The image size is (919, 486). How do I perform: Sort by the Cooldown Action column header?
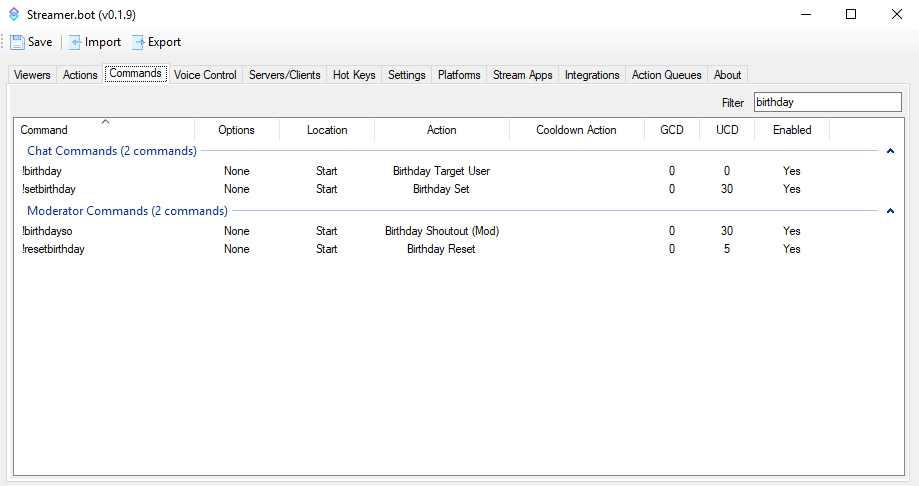(576, 130)
